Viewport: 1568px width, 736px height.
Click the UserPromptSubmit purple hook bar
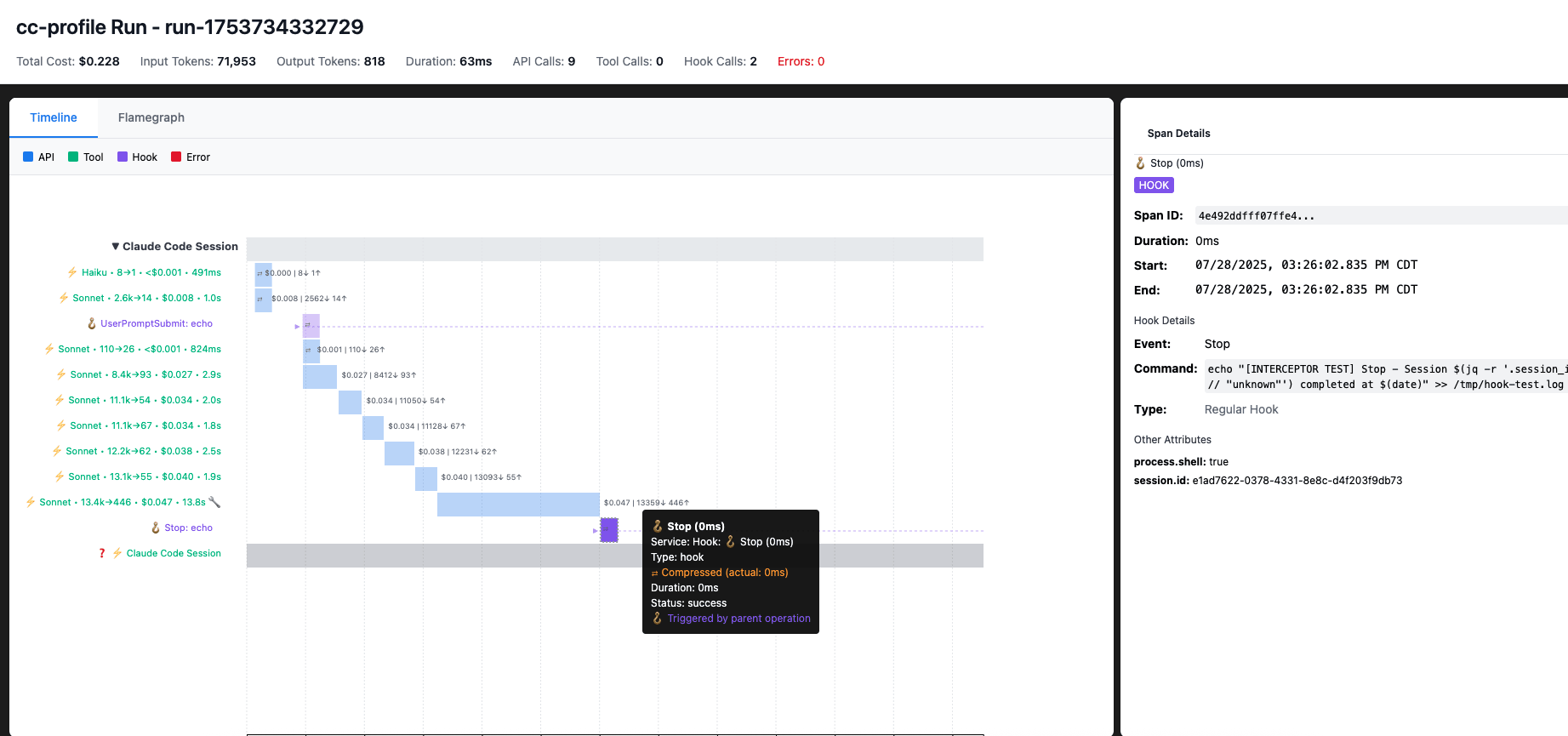coord(311,325)
